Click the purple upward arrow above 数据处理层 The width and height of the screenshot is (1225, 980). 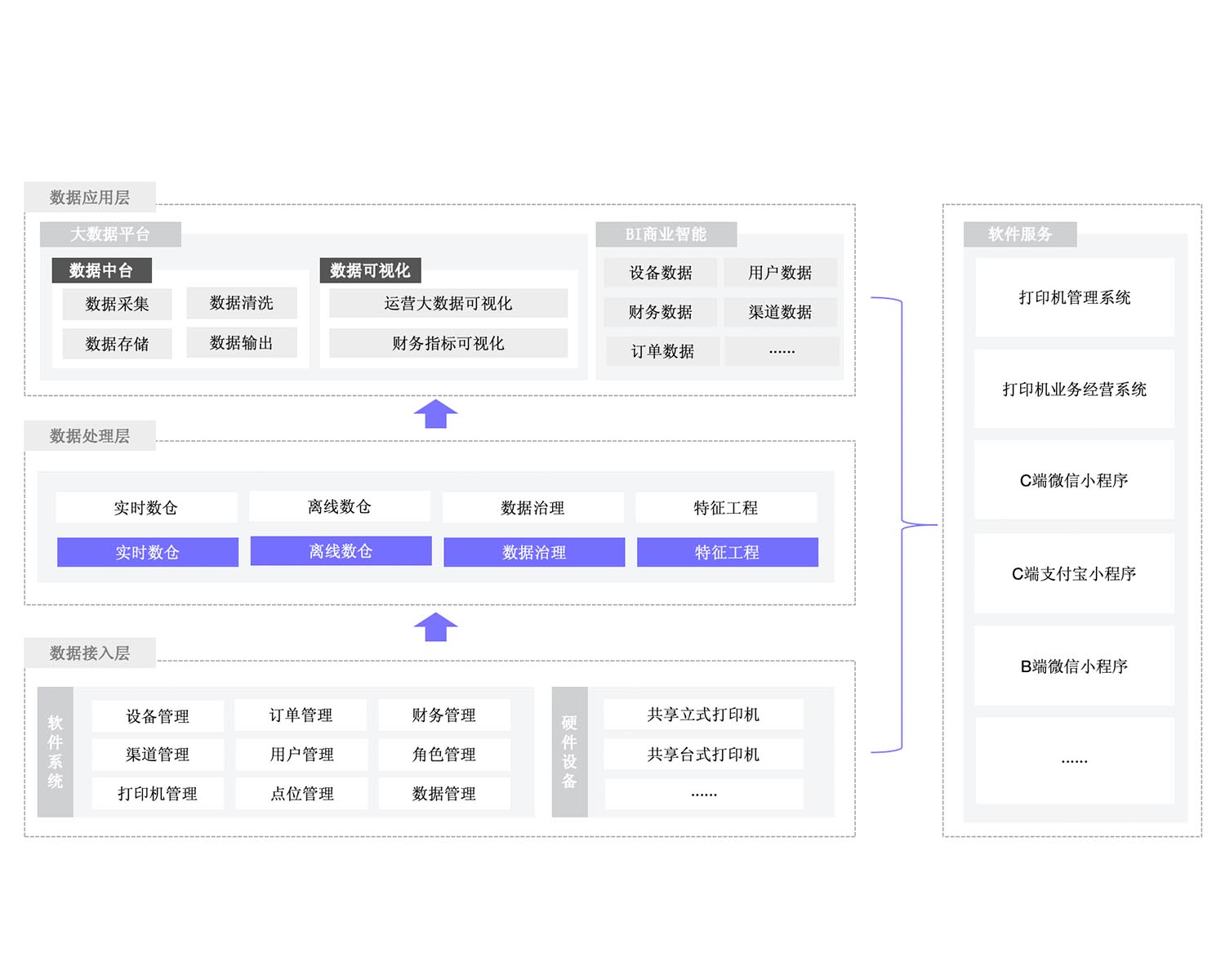pyautogui.click(x=435, y=412)
